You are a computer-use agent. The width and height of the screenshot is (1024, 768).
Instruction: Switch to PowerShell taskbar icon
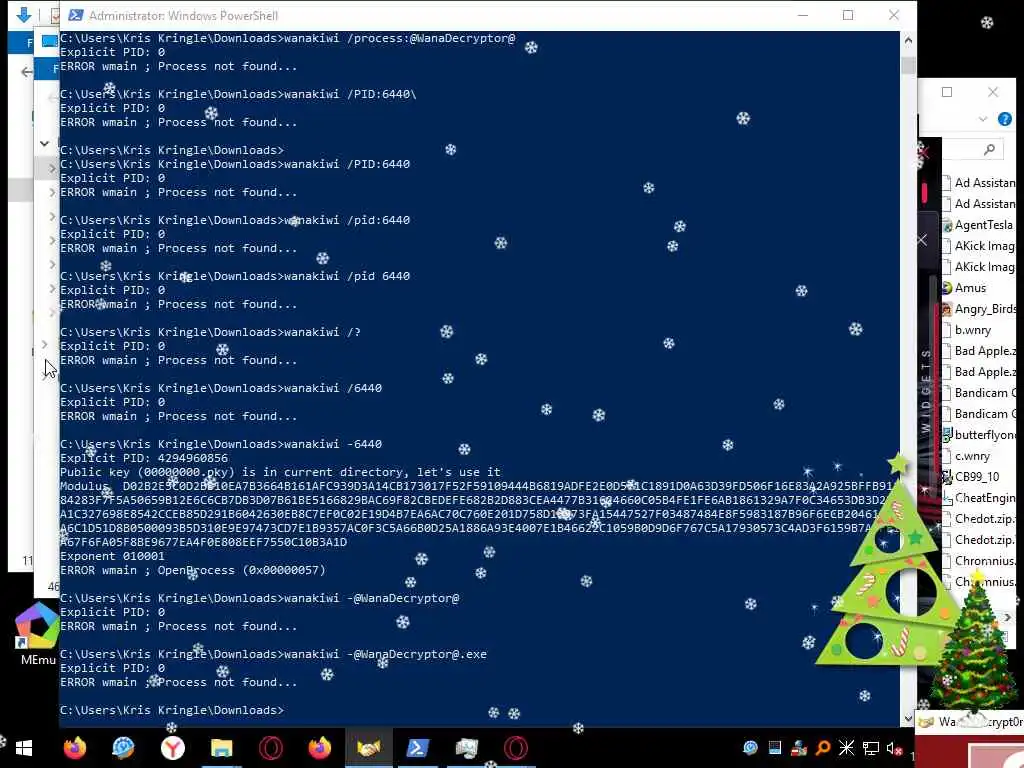tap(418, 748)
